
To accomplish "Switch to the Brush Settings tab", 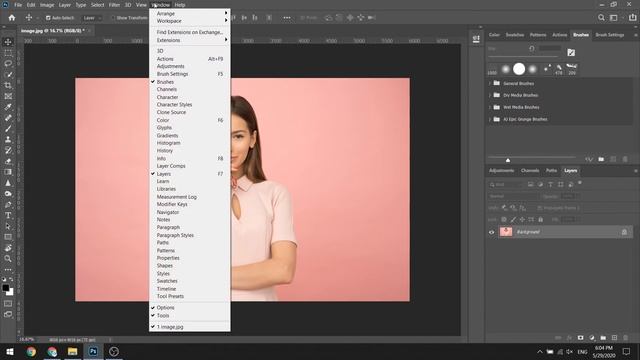I will click(609, 35).
